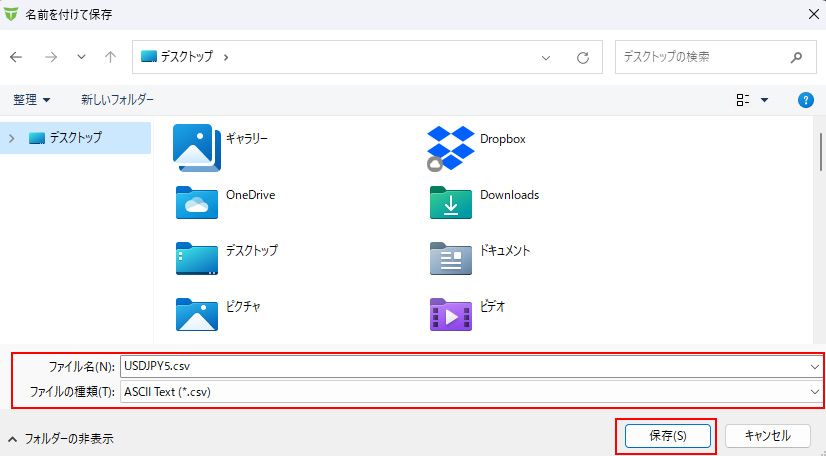This screenshot has height=456, width=826.
Task: Click the キャンセル cancel button
Action: coord(768,436)
